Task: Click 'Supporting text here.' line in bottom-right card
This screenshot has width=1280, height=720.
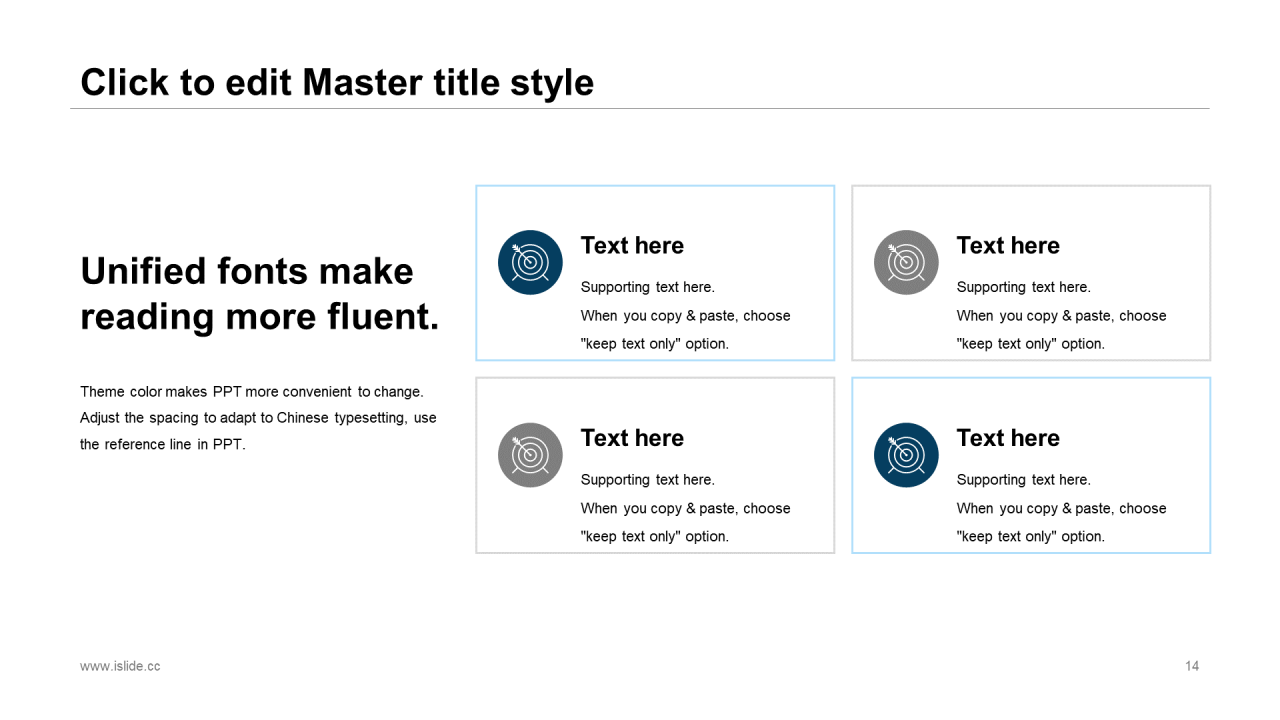Action: click(1023, 480)
